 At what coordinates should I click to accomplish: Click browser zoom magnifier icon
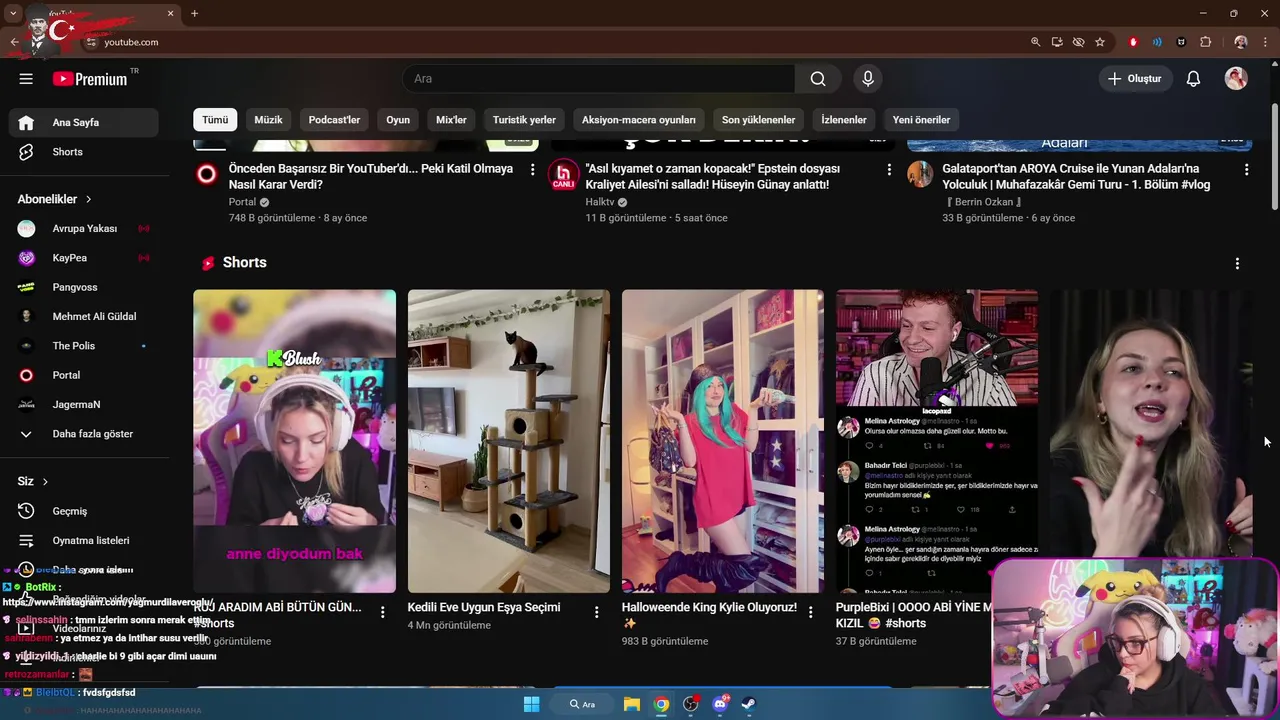tap(1035, 42)
